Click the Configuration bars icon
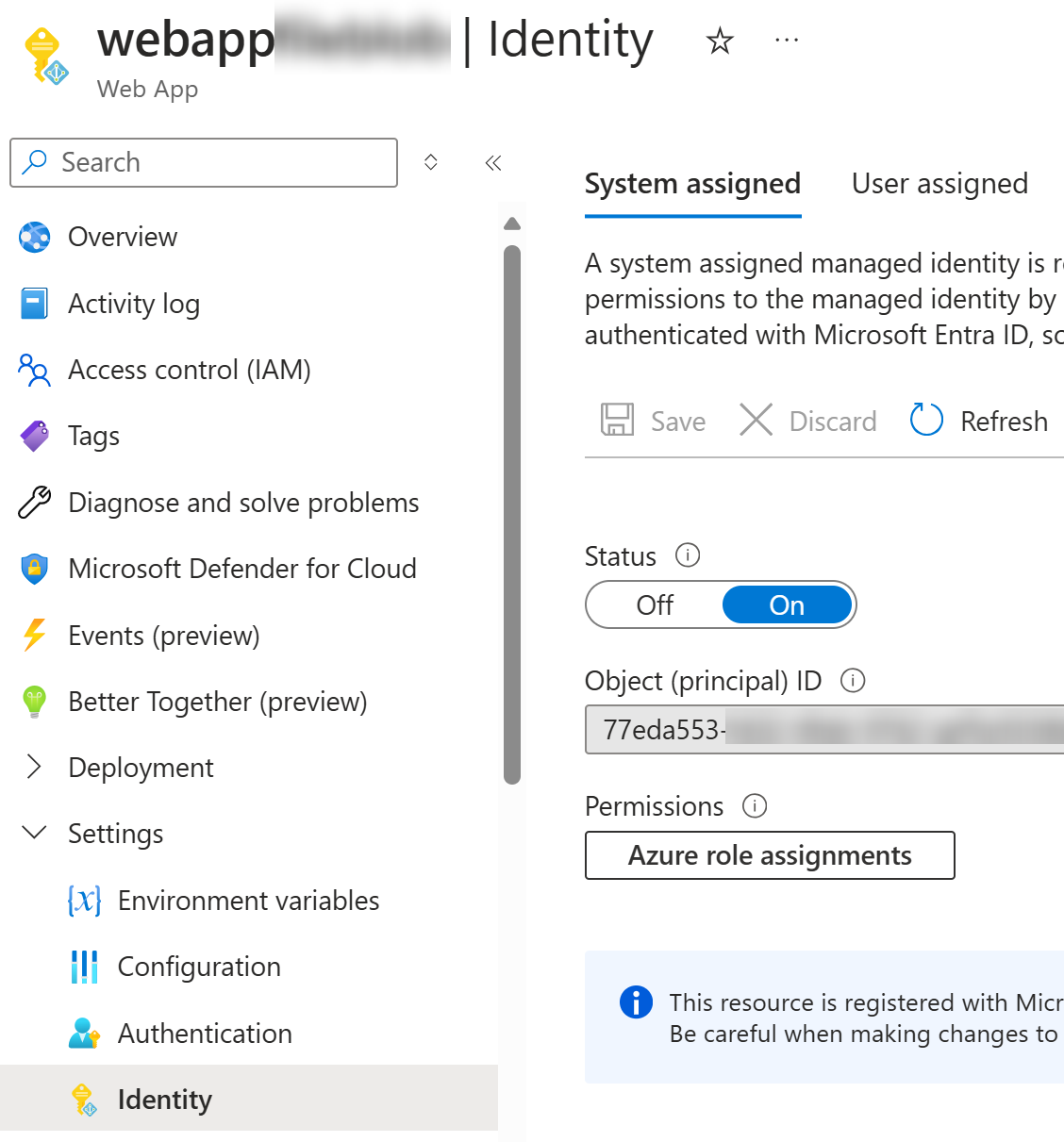Screen dimensions: 1064x1142 click(84, 967)
